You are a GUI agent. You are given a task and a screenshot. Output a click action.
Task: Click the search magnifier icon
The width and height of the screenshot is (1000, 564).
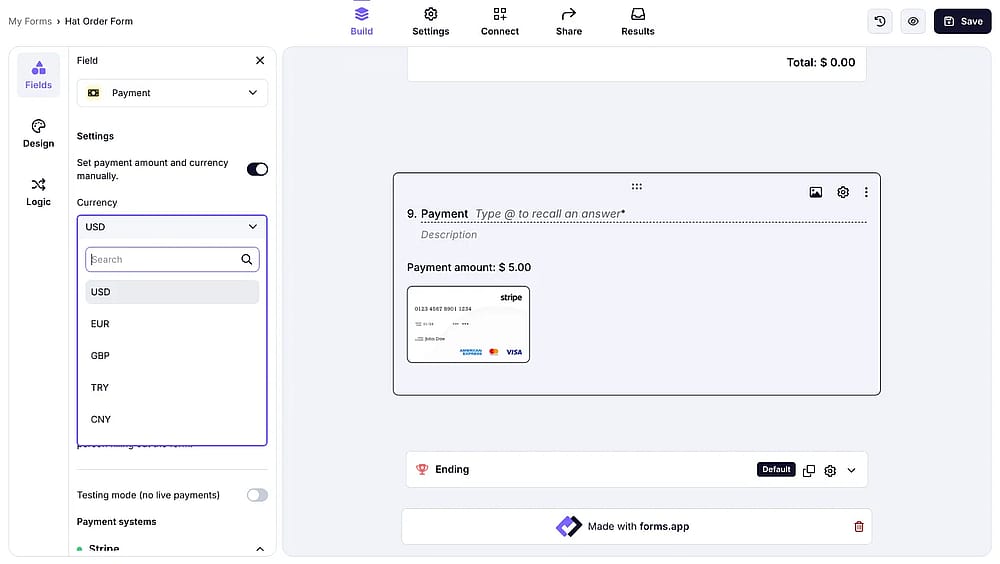246,259
